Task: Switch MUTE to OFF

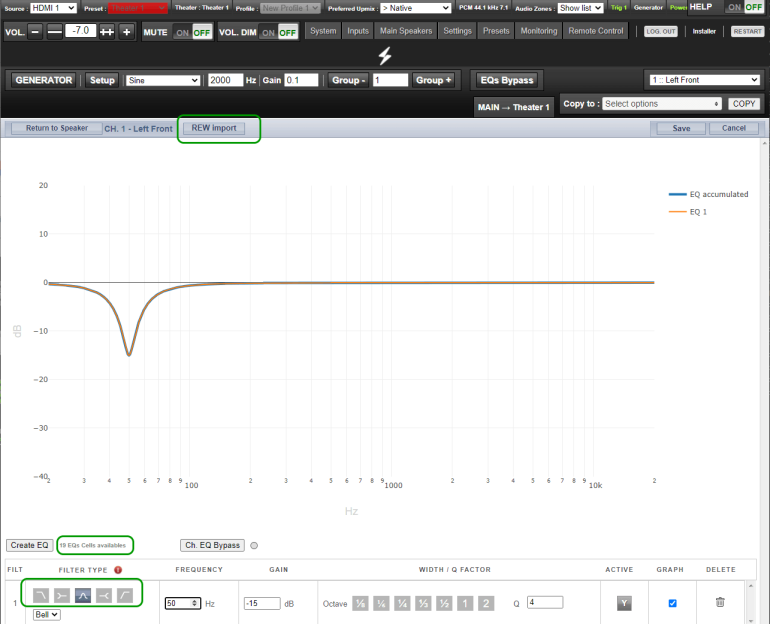Action: click(x=201, y=33)
